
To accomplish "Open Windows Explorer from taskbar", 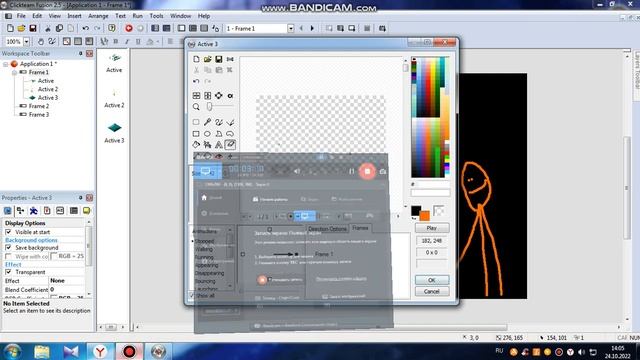I will (42, 351).
